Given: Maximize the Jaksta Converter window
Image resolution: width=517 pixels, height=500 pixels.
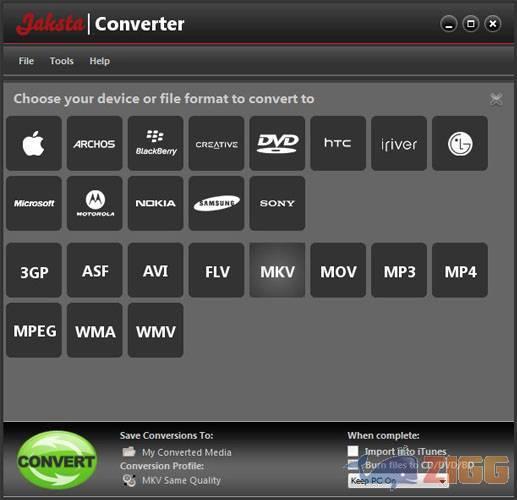Looking at the screenshot, I should pyautogui.click(x=471, y=24).
